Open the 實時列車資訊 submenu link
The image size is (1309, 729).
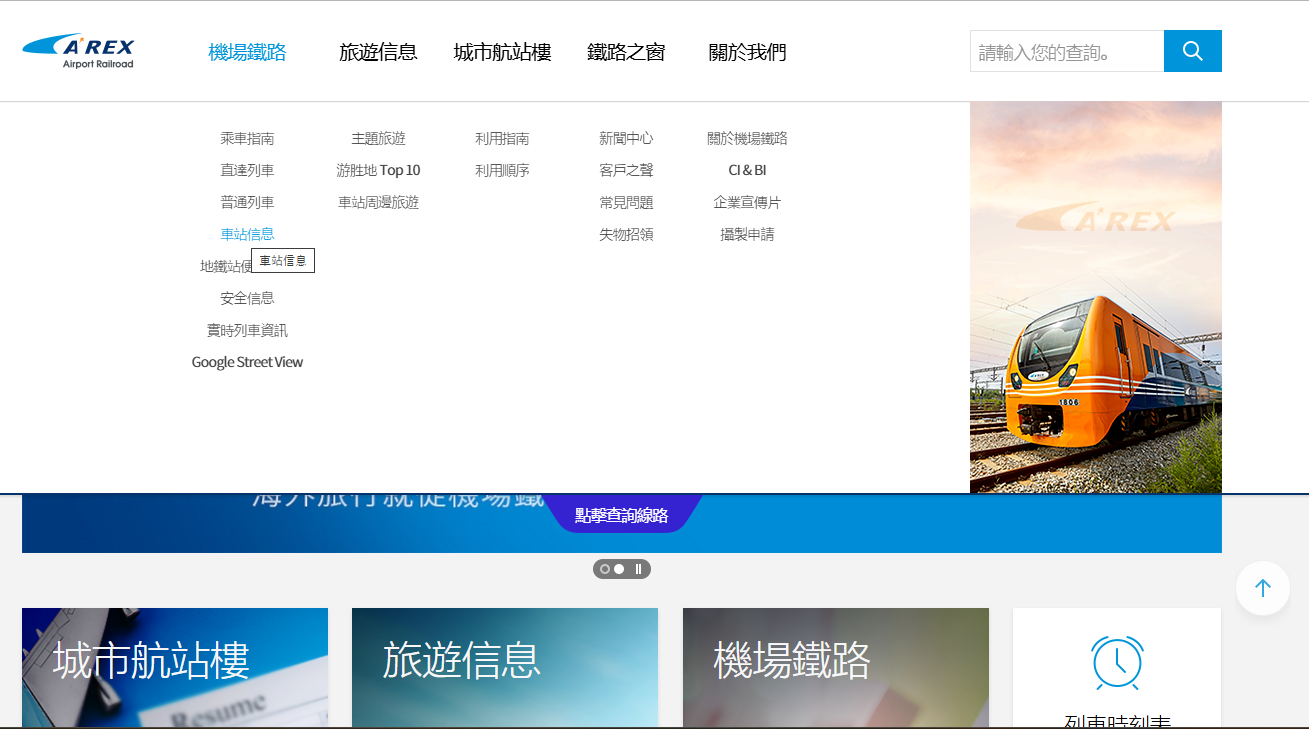247,330
